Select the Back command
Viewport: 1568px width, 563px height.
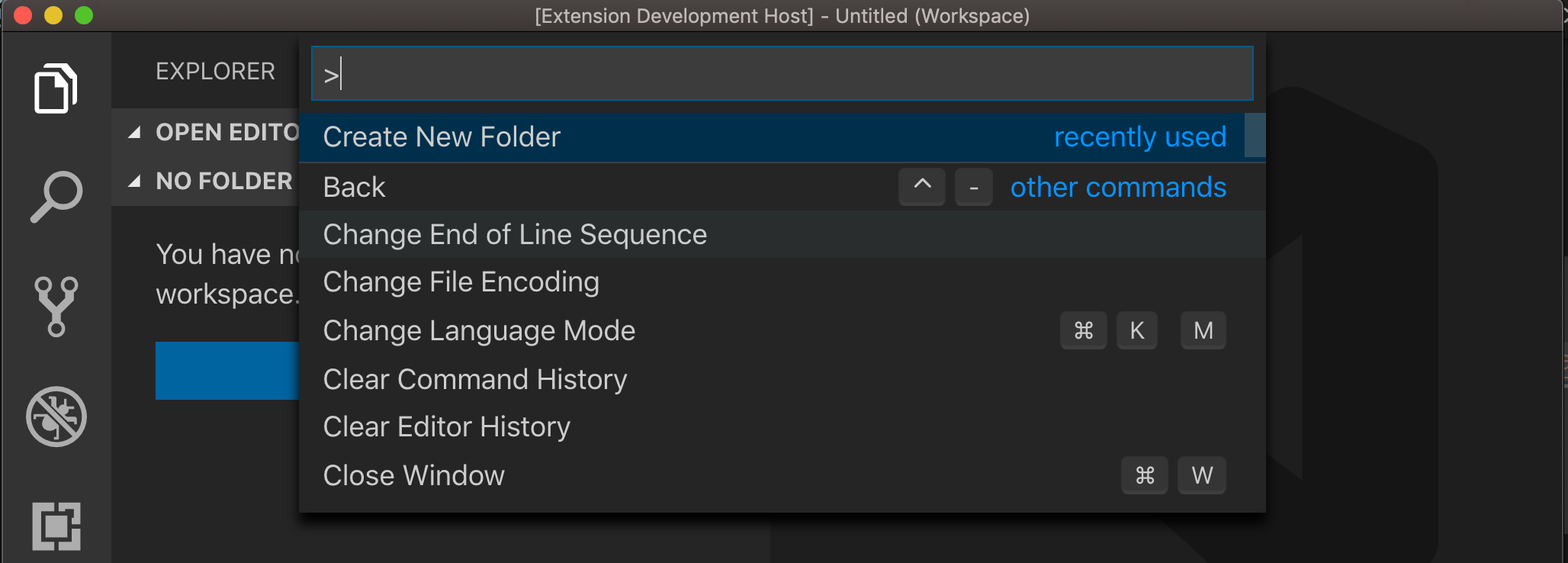click(x=355, y=188)
